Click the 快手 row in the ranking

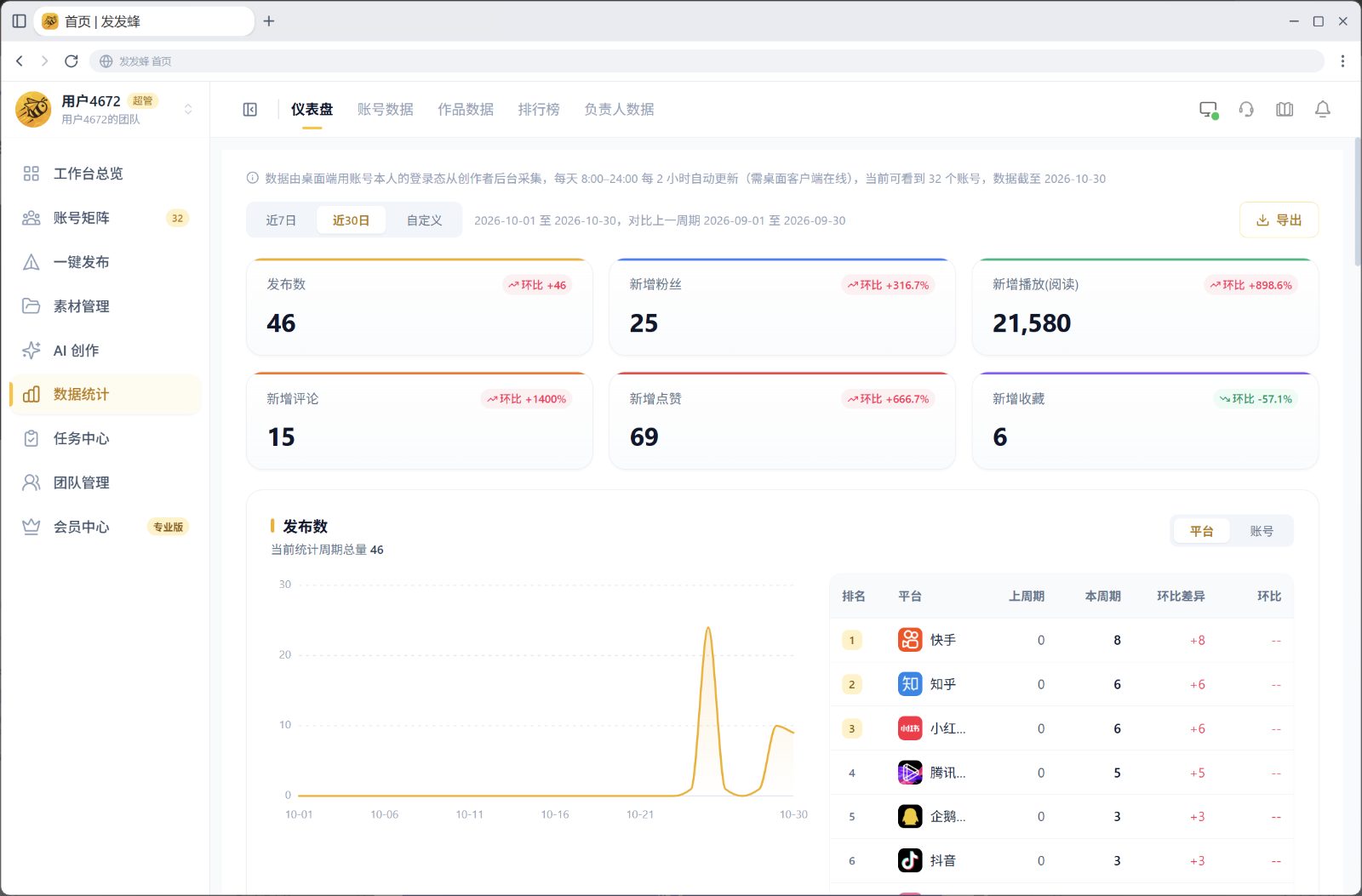point(1062,640)
